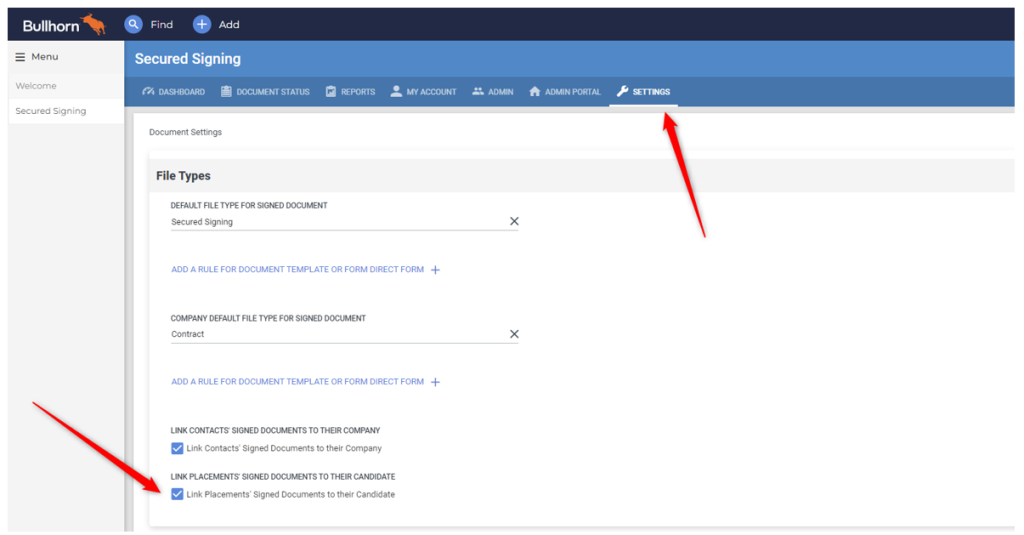This screenshot has height=535, width=1024.
Task: Go to the Reports tab
Action: click(x=350, y=92)
